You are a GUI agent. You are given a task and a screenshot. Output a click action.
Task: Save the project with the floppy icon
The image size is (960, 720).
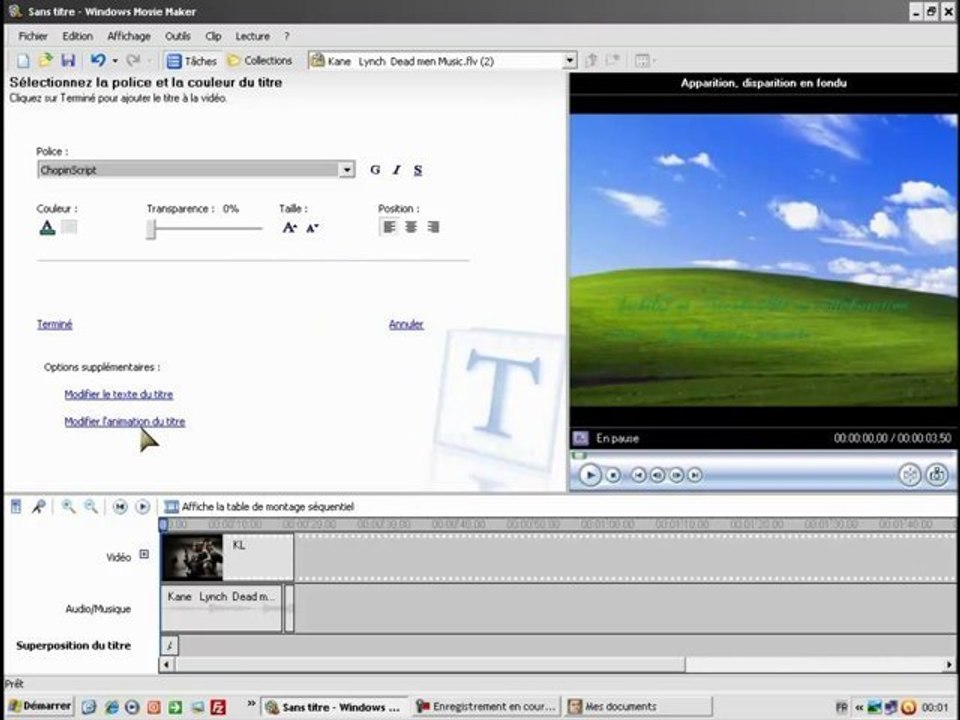[x=68, y=61]
